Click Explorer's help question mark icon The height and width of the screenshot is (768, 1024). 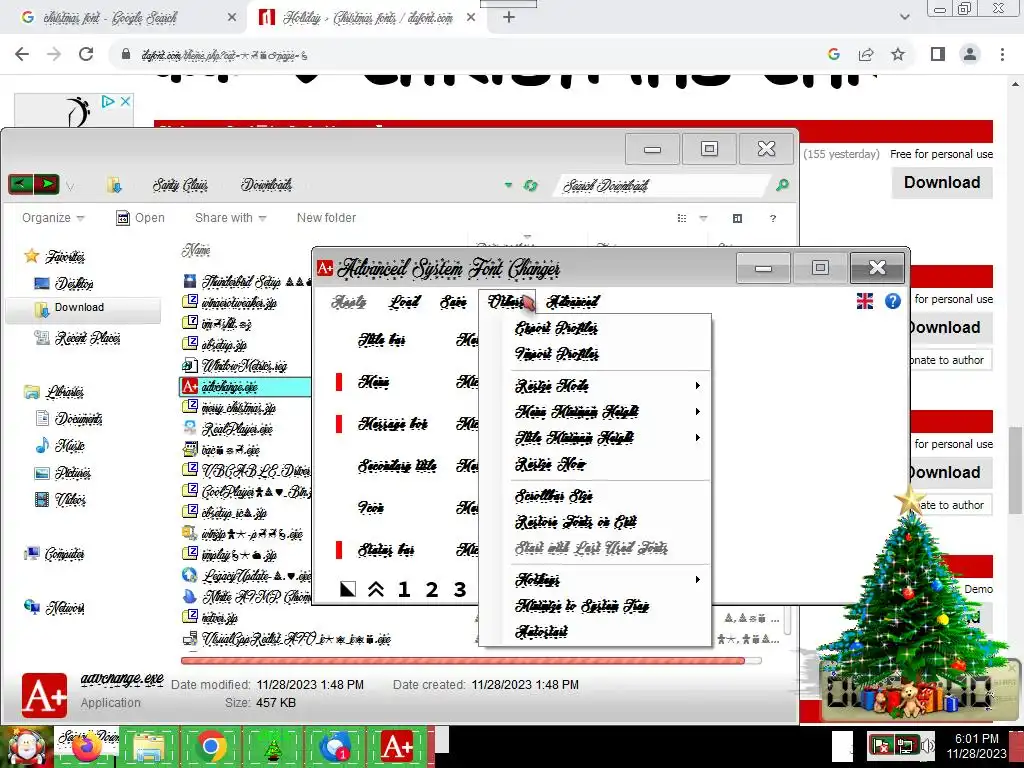click(773, 218)
